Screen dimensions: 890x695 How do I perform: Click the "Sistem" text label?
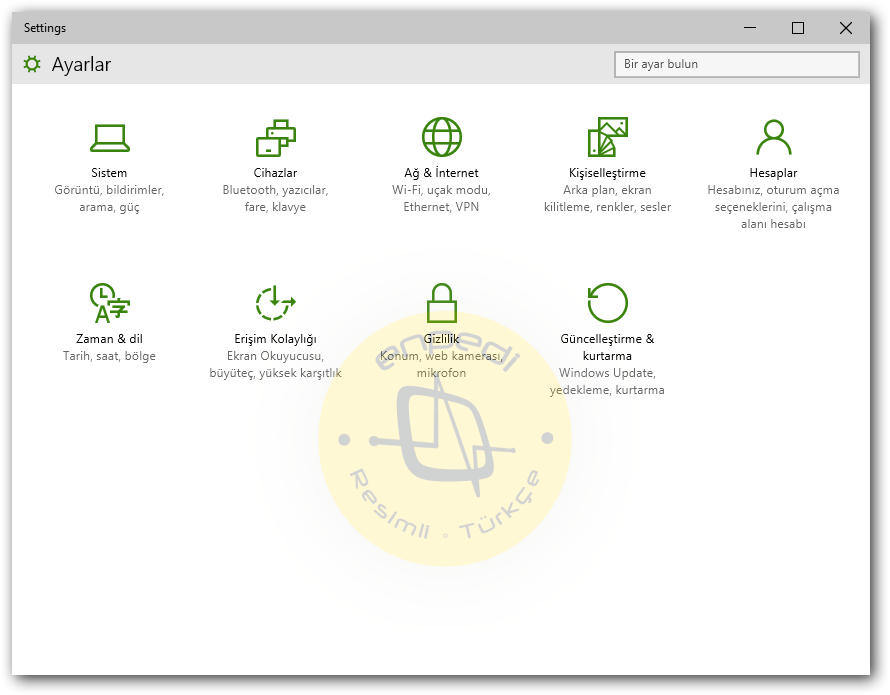click(x=109, y=173)
